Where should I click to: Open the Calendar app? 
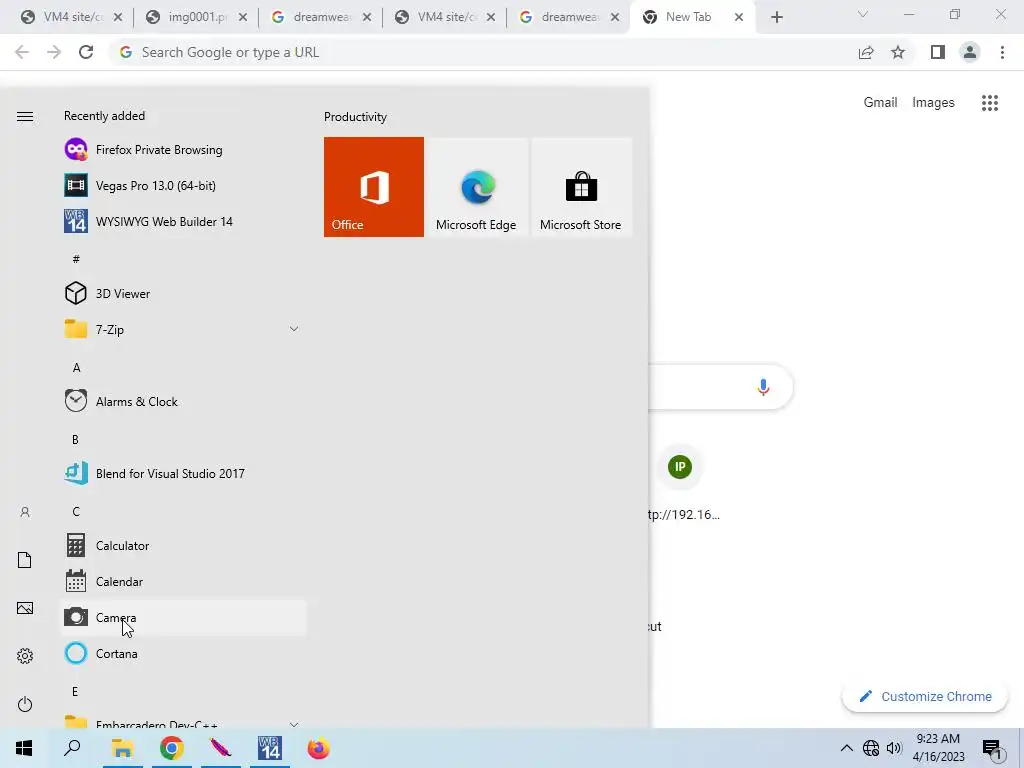click(183, 581)
